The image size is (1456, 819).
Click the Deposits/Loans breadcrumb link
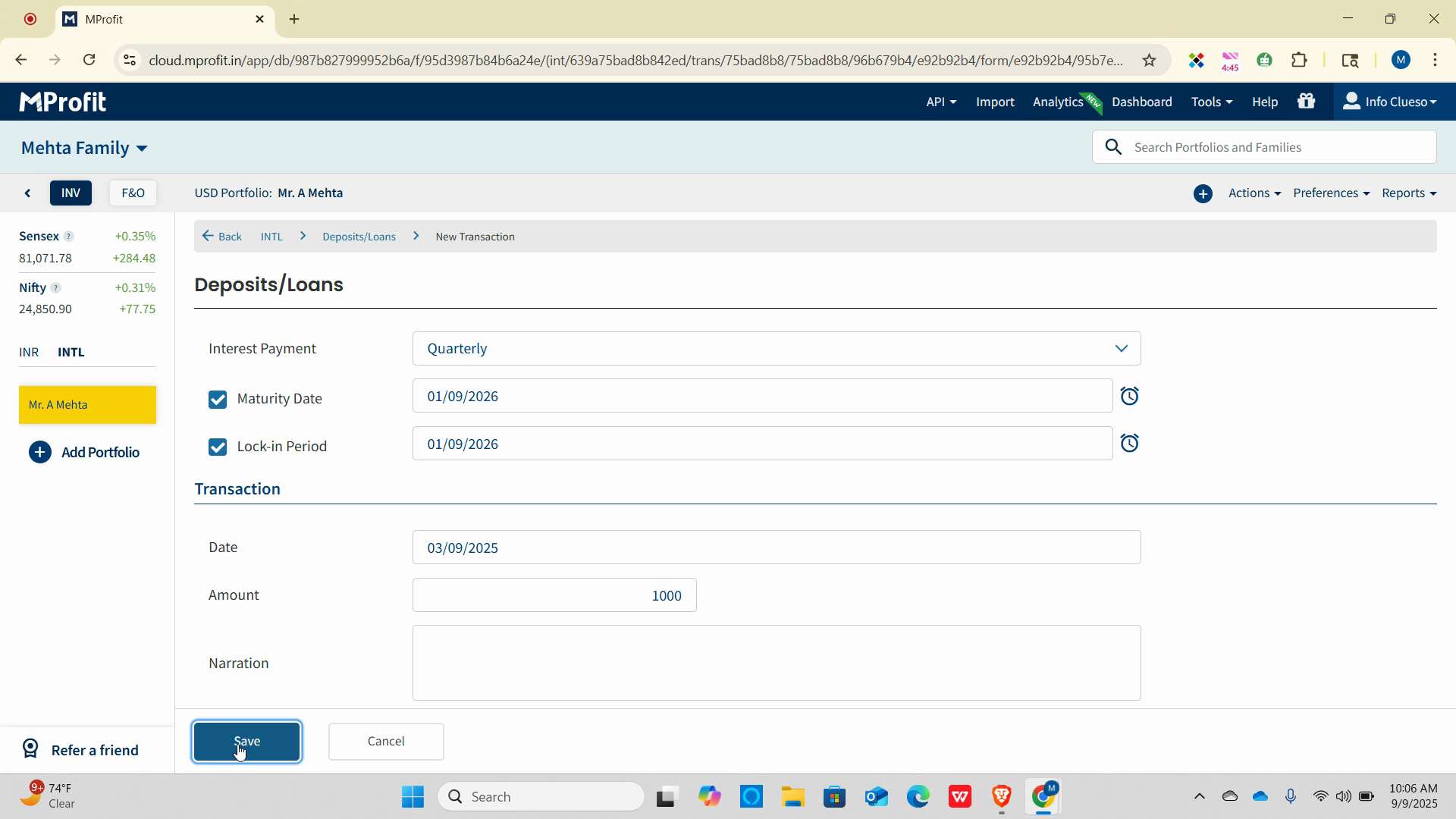coord(359,237)
